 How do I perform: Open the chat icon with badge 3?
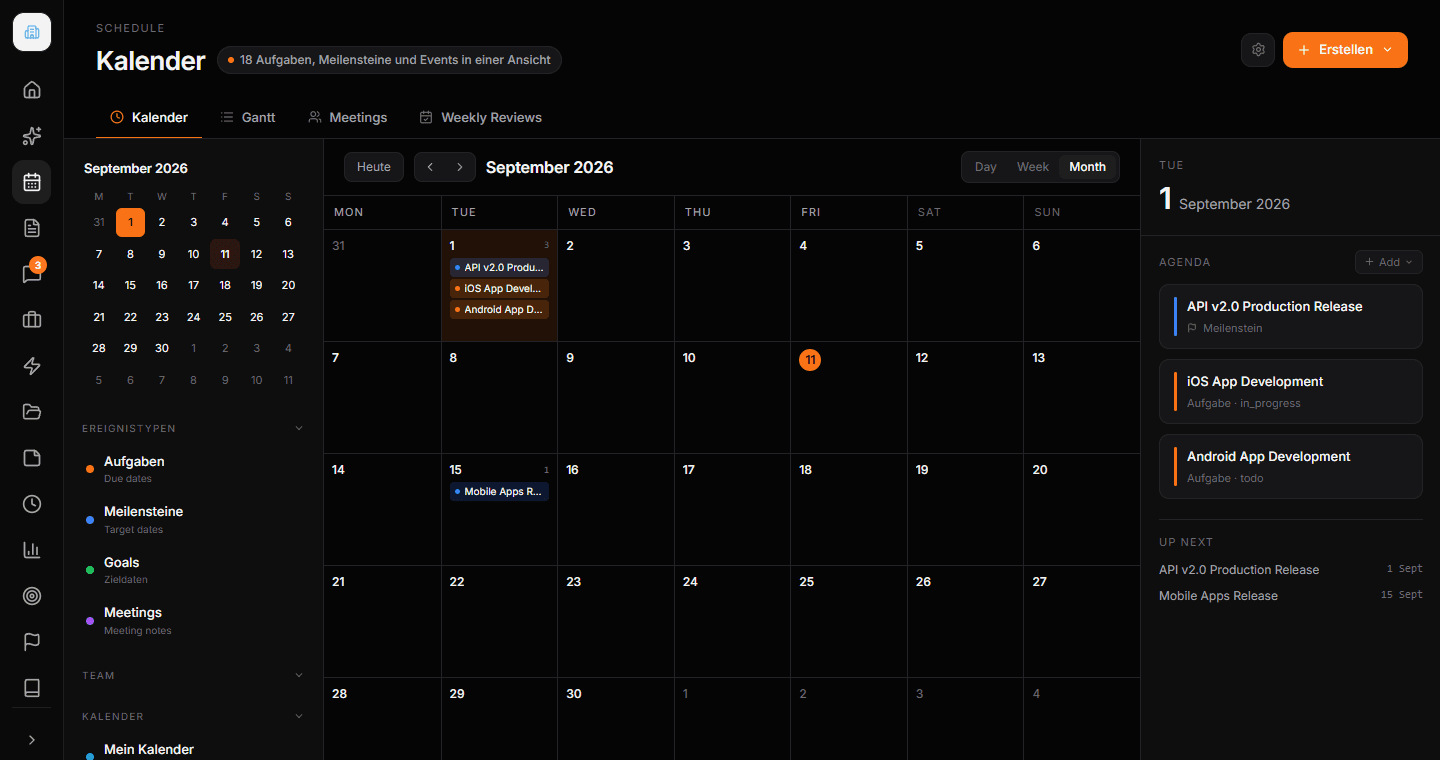32,274
